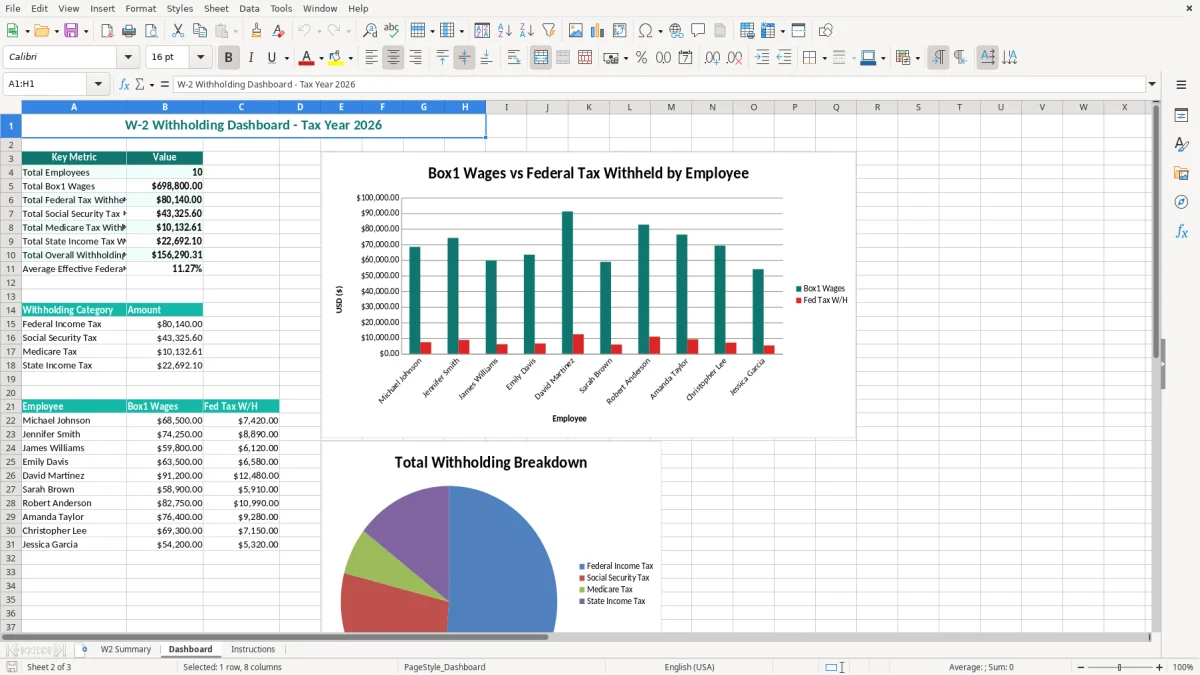The width and height of the screenshot is (1200, 675).
Task: Click the formula input line
Action: coord(658,84)
